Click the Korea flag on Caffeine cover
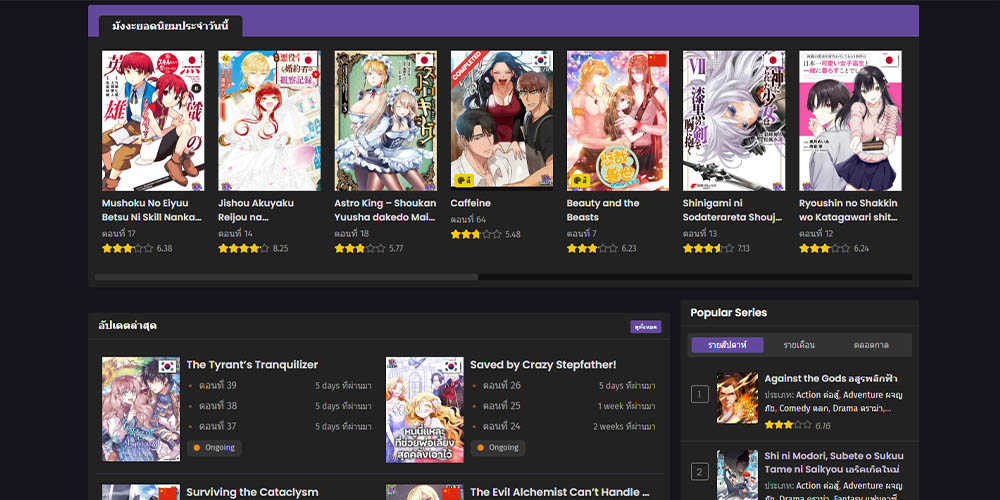 (x=540, y=60)
